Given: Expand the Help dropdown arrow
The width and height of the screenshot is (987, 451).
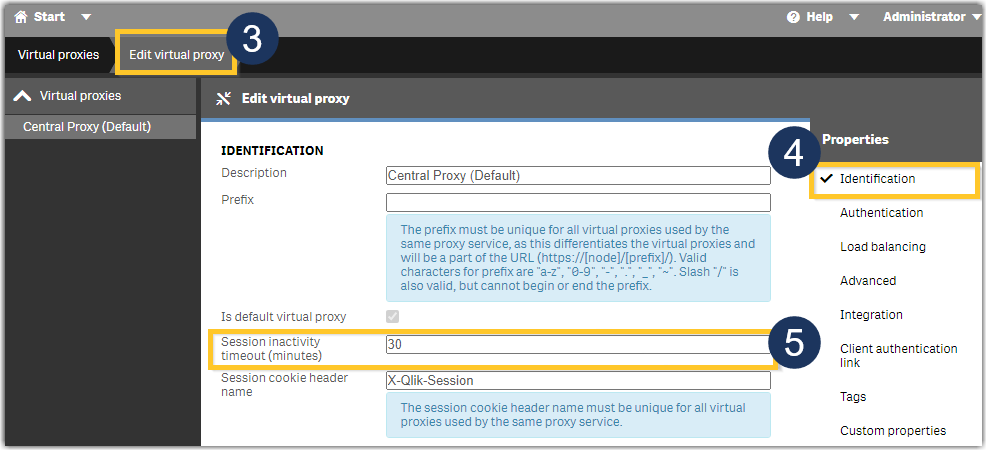Looking at the screenshot, I should [x=853, y=17].
